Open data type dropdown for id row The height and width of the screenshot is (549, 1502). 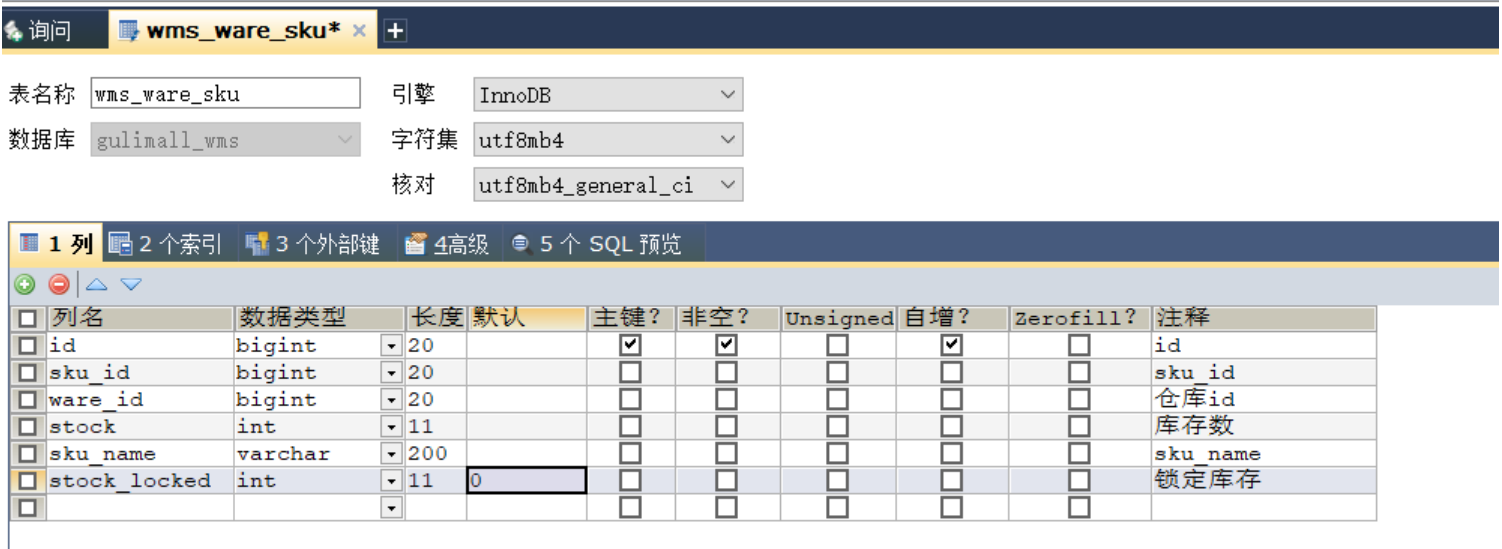click(x=391, y=346)
